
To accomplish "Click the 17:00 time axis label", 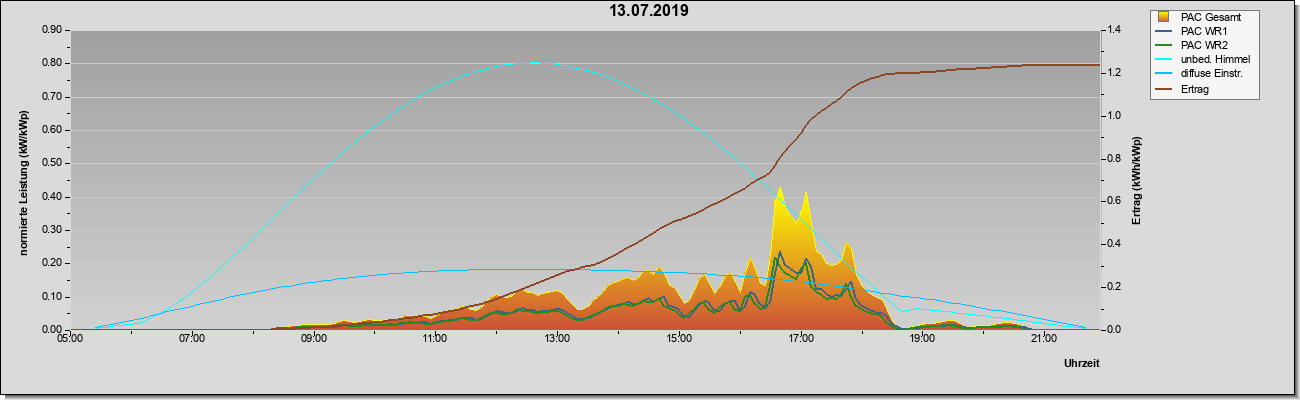I will click(800, 340).
